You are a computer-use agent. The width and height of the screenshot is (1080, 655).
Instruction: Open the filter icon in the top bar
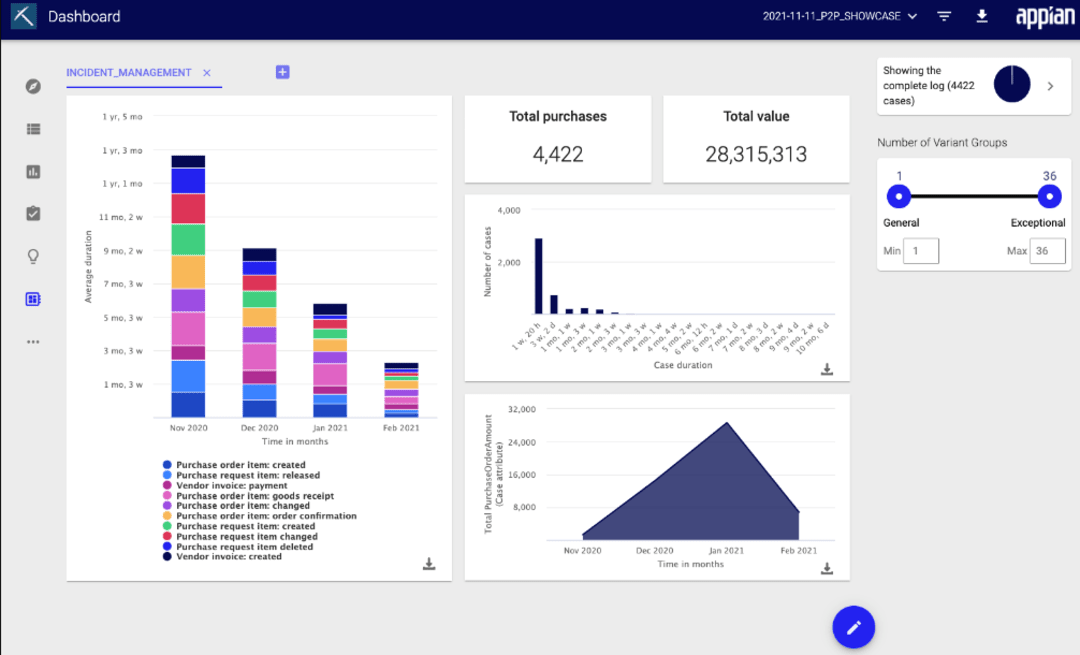pos(943,16)
